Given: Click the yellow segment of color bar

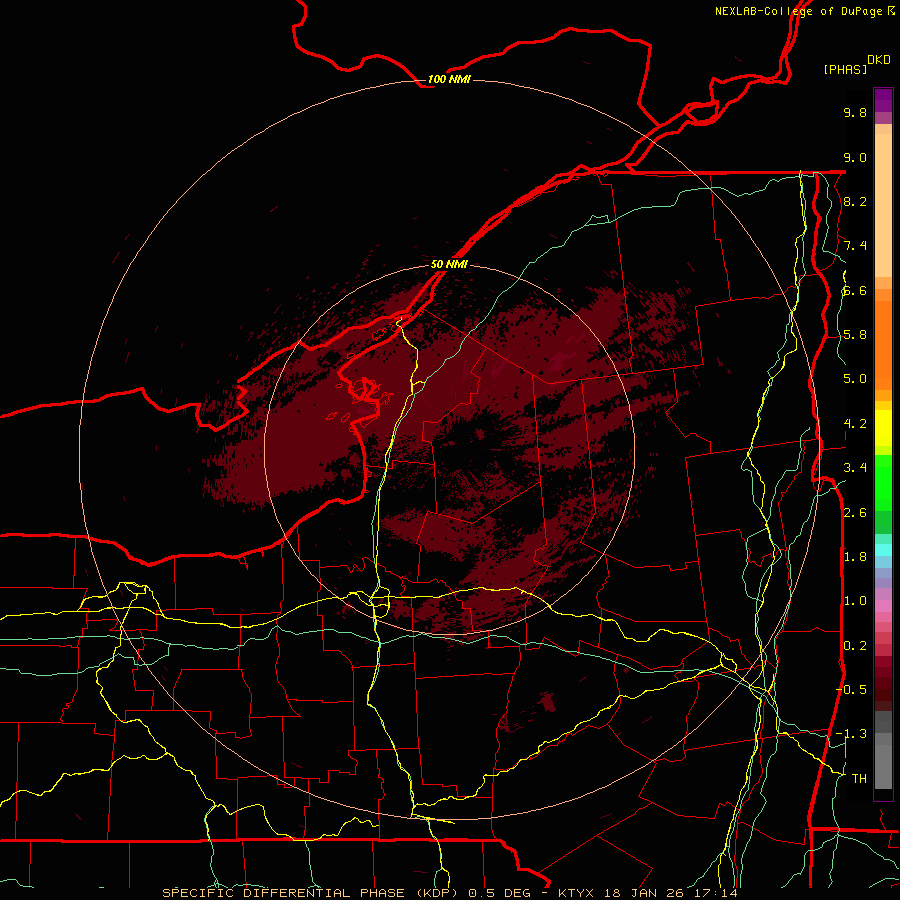Looking at the screenshot, I should point(883,428).
